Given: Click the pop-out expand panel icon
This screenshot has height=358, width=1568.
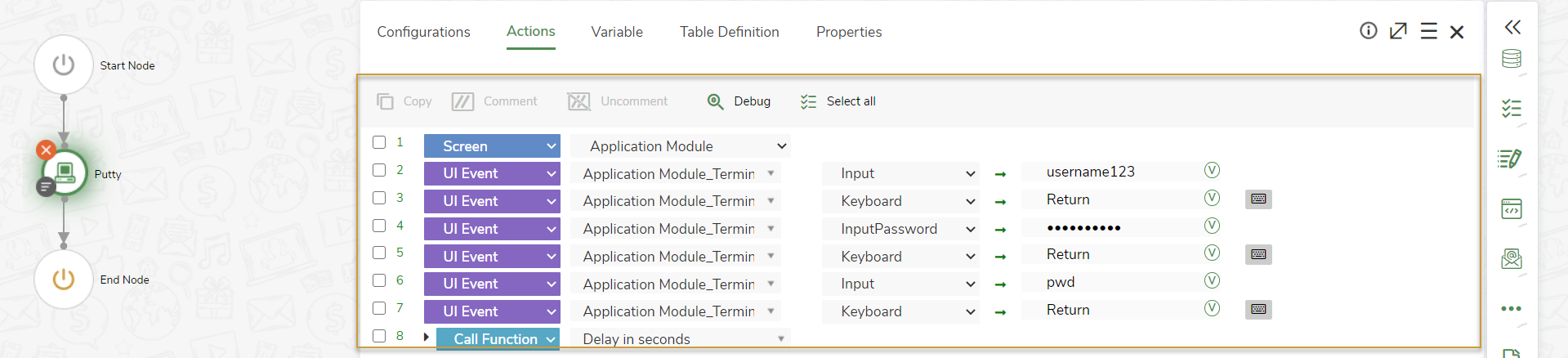Looking at the screenshot, I should pos(1398,31).
